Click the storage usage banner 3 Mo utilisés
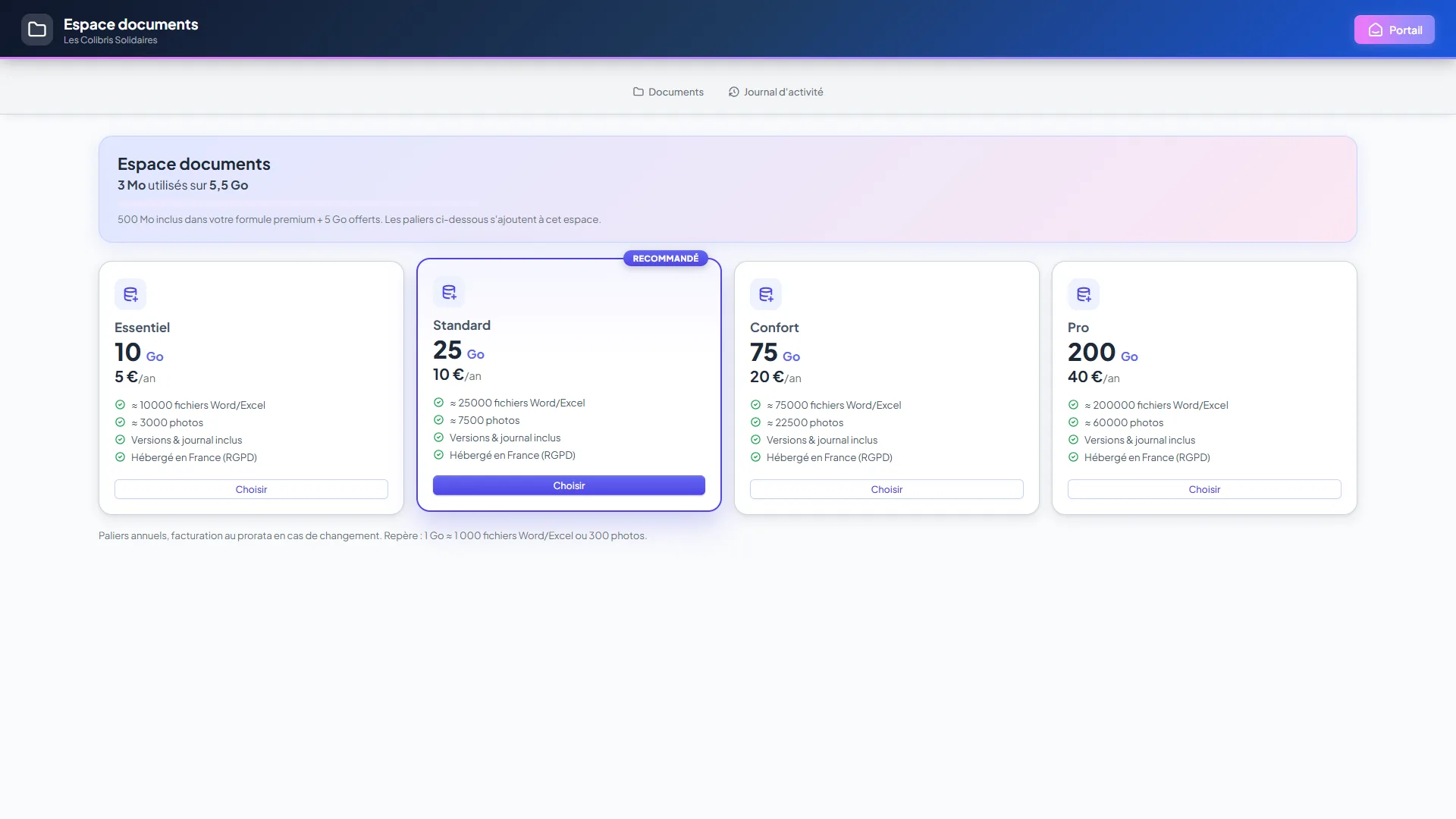 click(183, 185)
